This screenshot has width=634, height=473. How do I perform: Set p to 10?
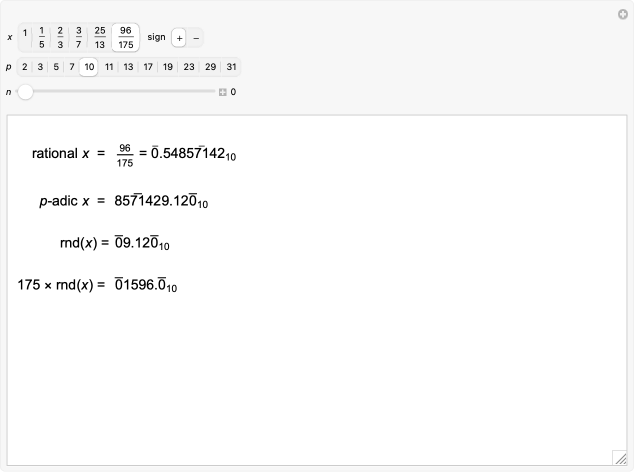click(x=89, y=67)
